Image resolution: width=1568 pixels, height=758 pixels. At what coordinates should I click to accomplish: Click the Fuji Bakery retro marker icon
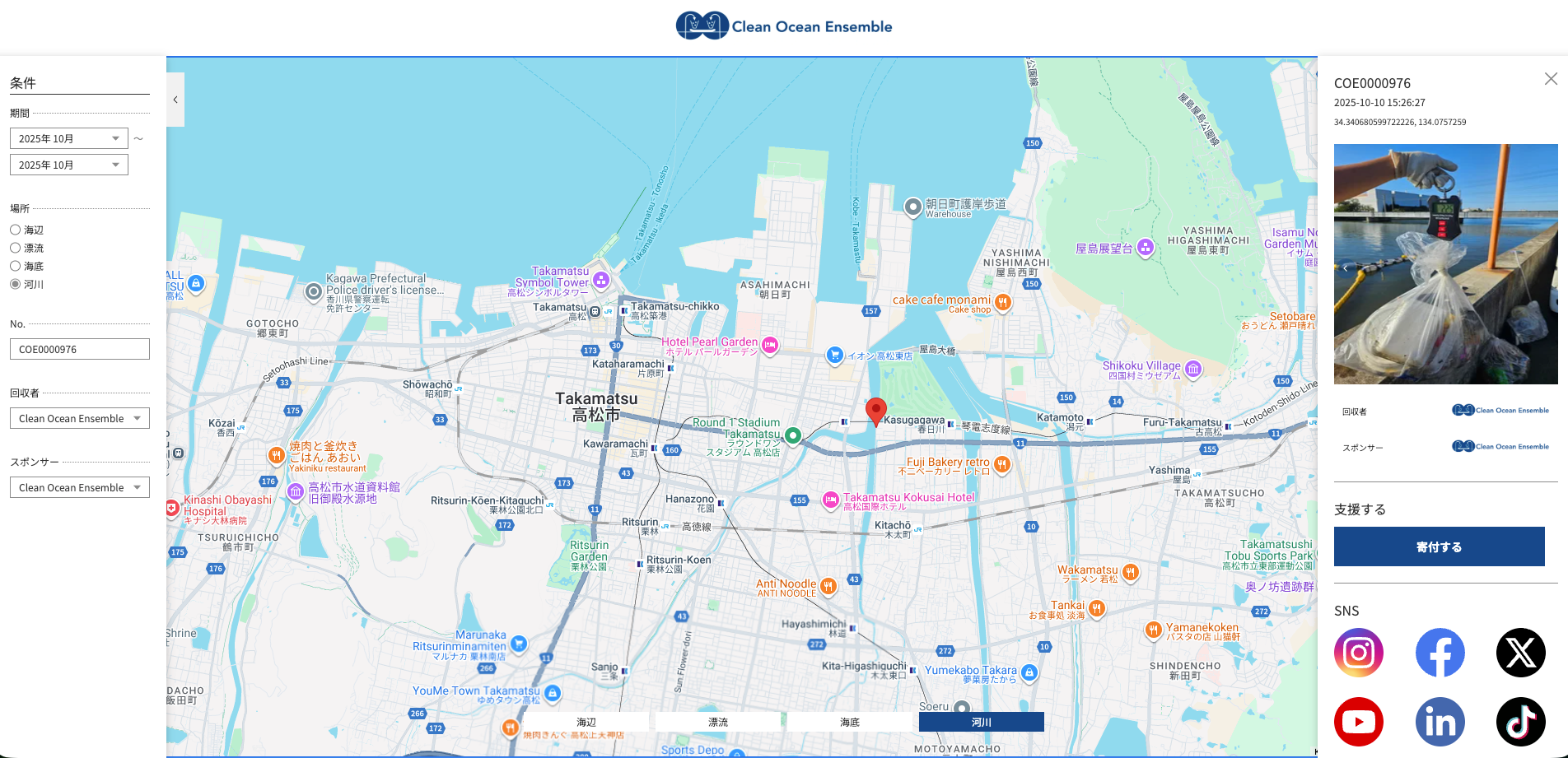[x=1001, y=464]
